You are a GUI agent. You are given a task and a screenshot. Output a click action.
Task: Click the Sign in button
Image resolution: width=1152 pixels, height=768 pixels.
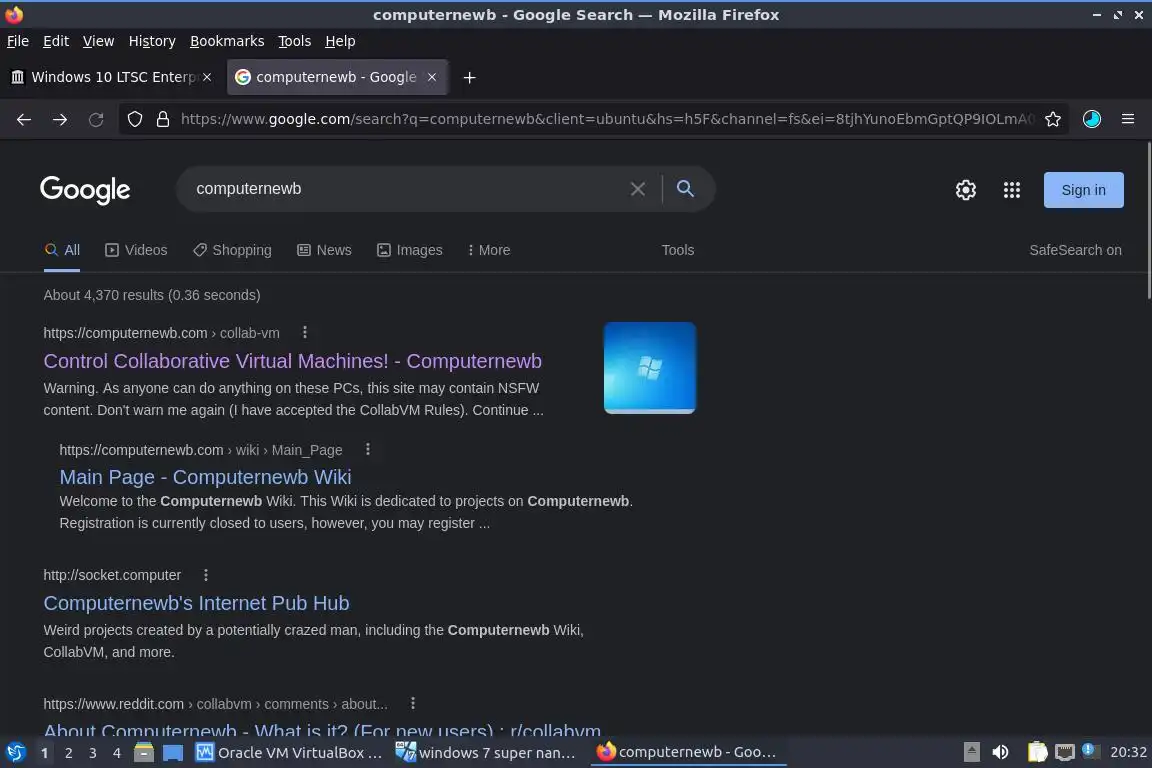tap(1083, 190)
